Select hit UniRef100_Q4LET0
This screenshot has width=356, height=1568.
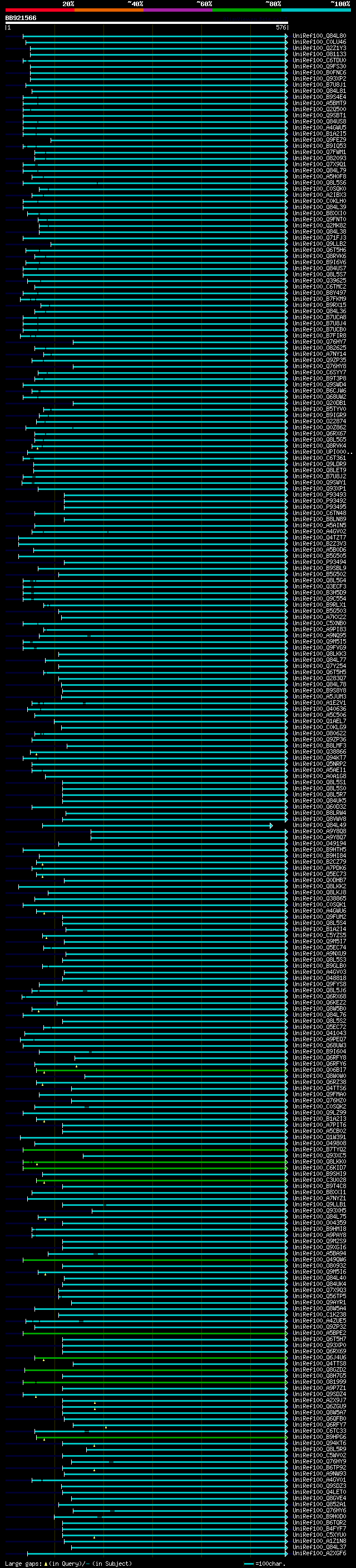point(319,1492)
